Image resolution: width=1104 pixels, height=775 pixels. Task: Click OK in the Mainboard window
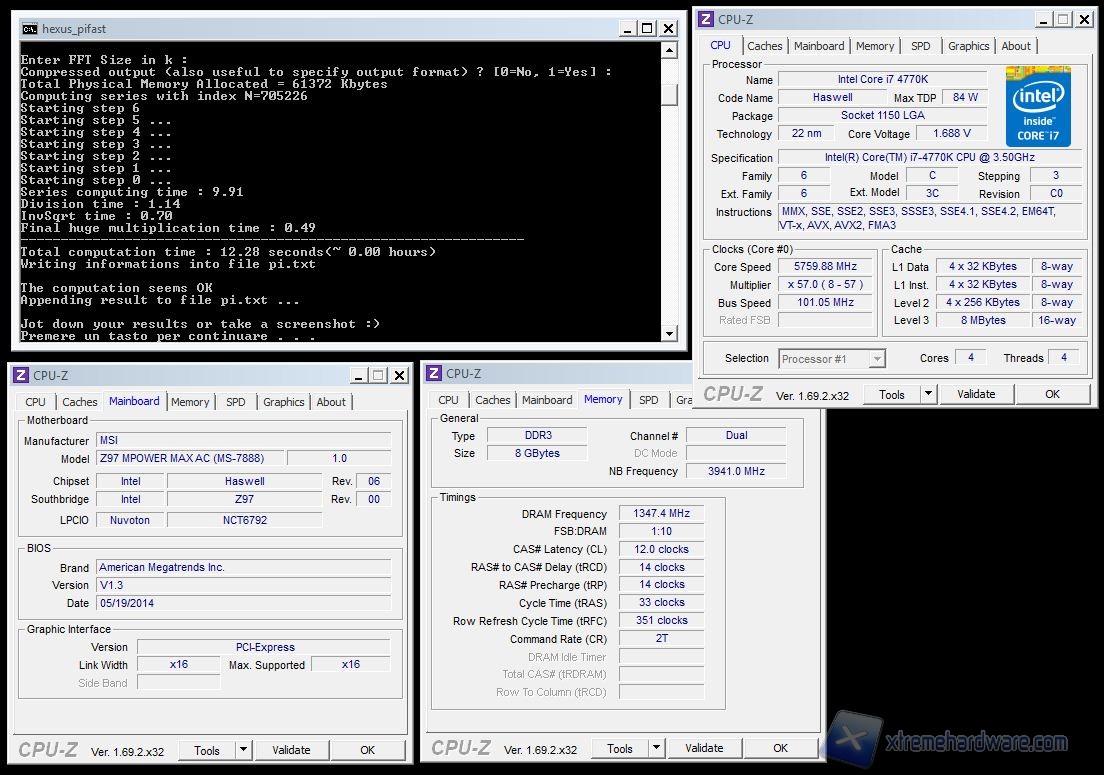[367, 750]
